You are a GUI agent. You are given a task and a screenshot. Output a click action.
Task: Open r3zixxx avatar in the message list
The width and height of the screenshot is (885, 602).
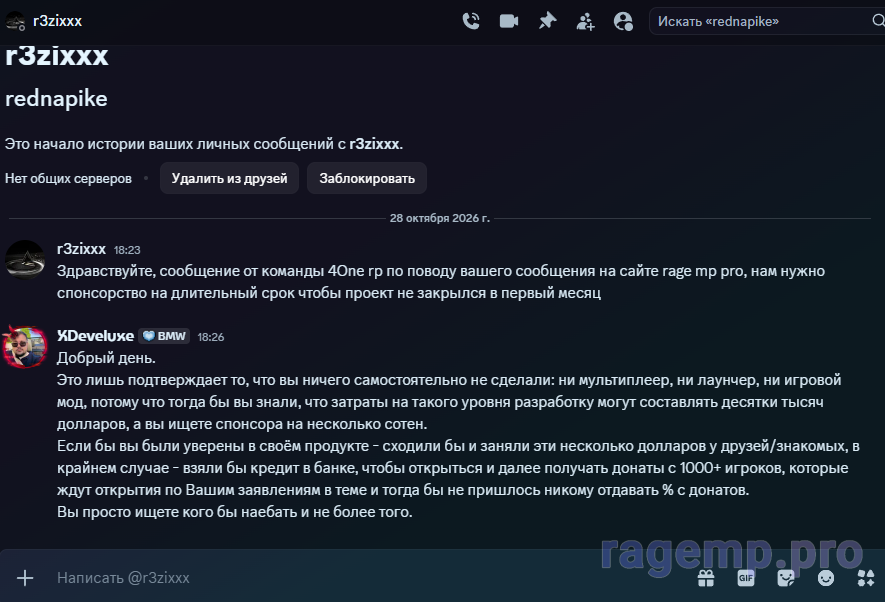click(25, 260)
